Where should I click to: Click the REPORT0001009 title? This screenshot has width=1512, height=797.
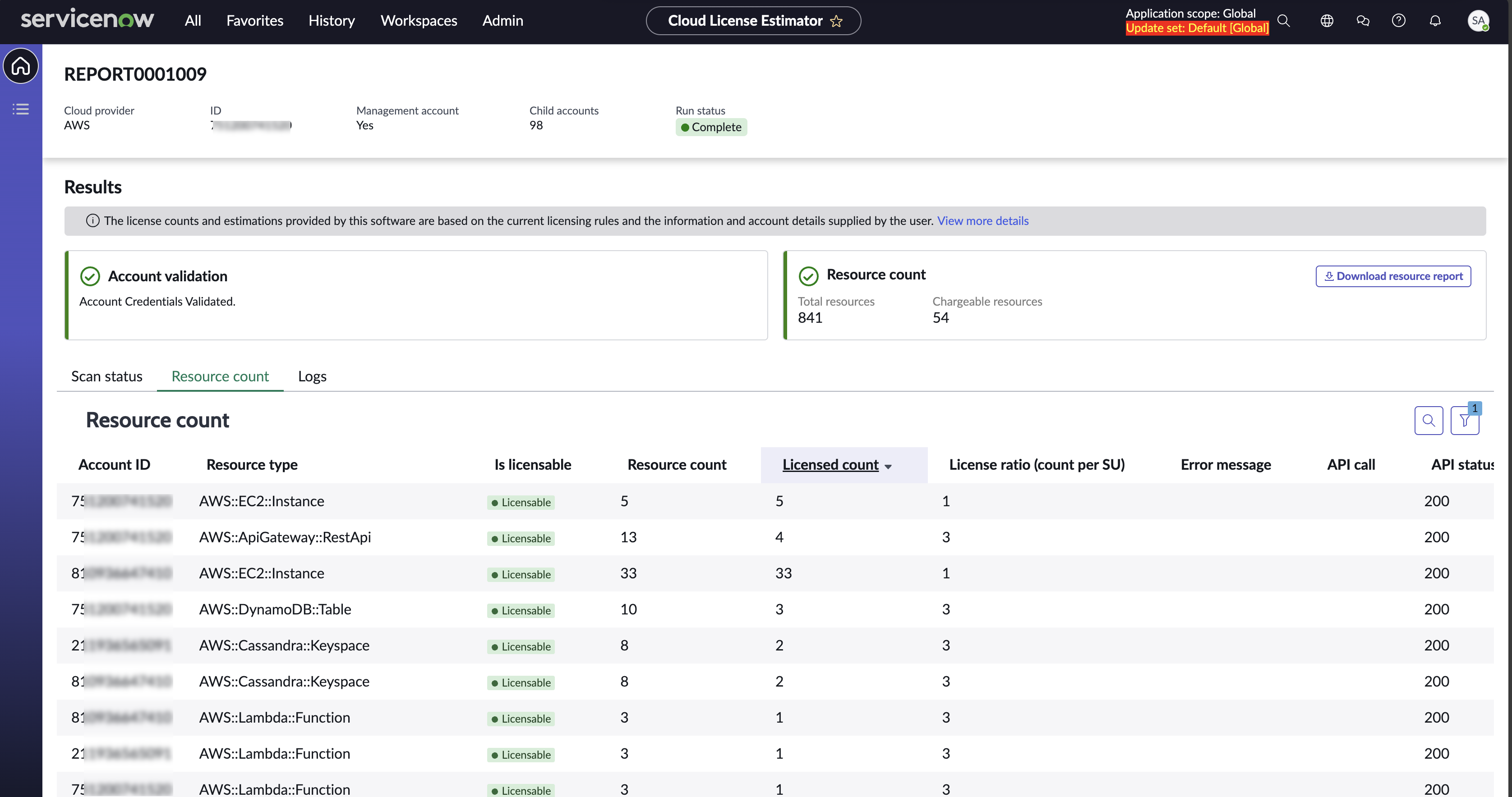[135, 74]
